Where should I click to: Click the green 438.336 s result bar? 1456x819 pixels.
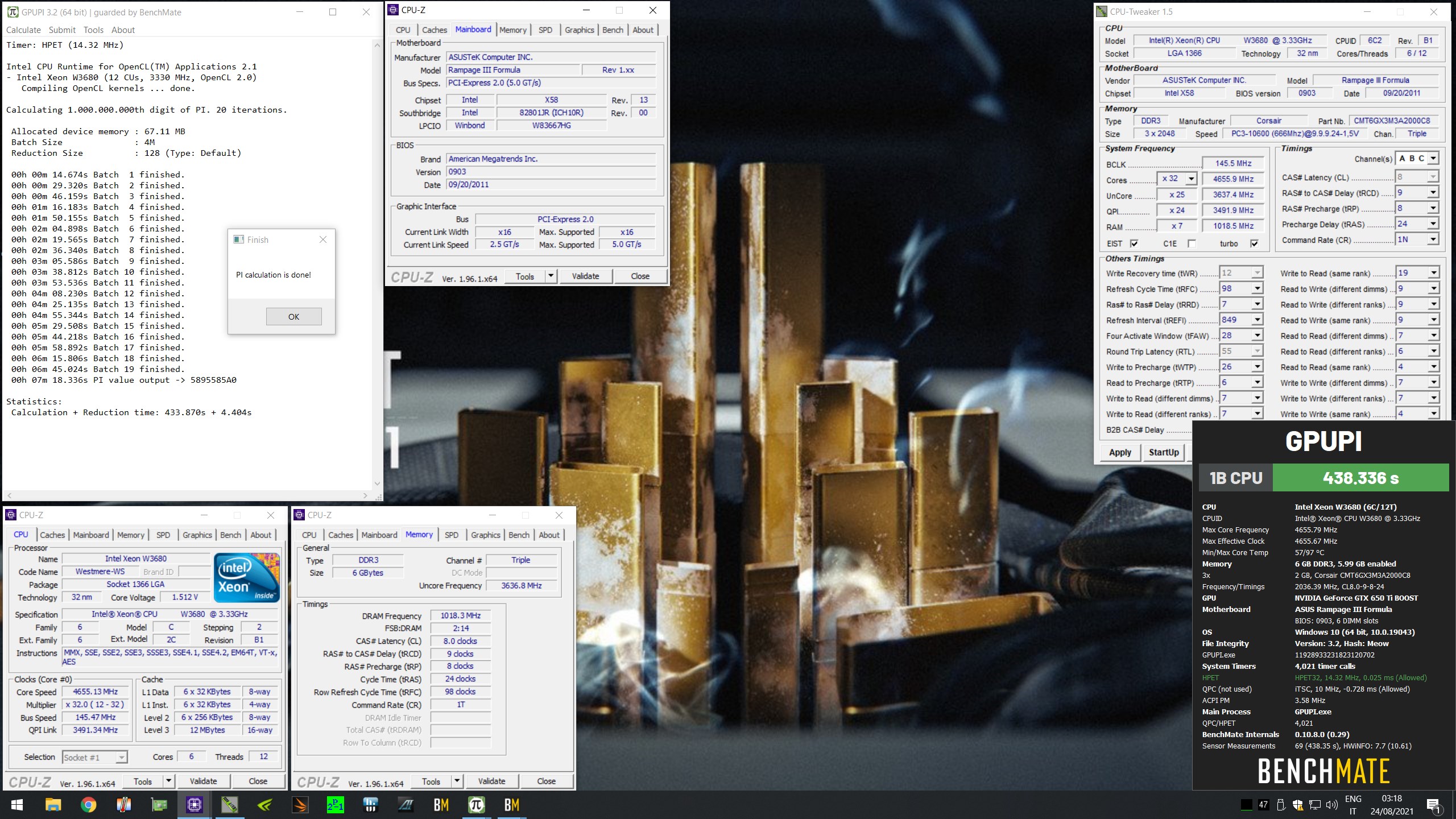coord(1360,478)
